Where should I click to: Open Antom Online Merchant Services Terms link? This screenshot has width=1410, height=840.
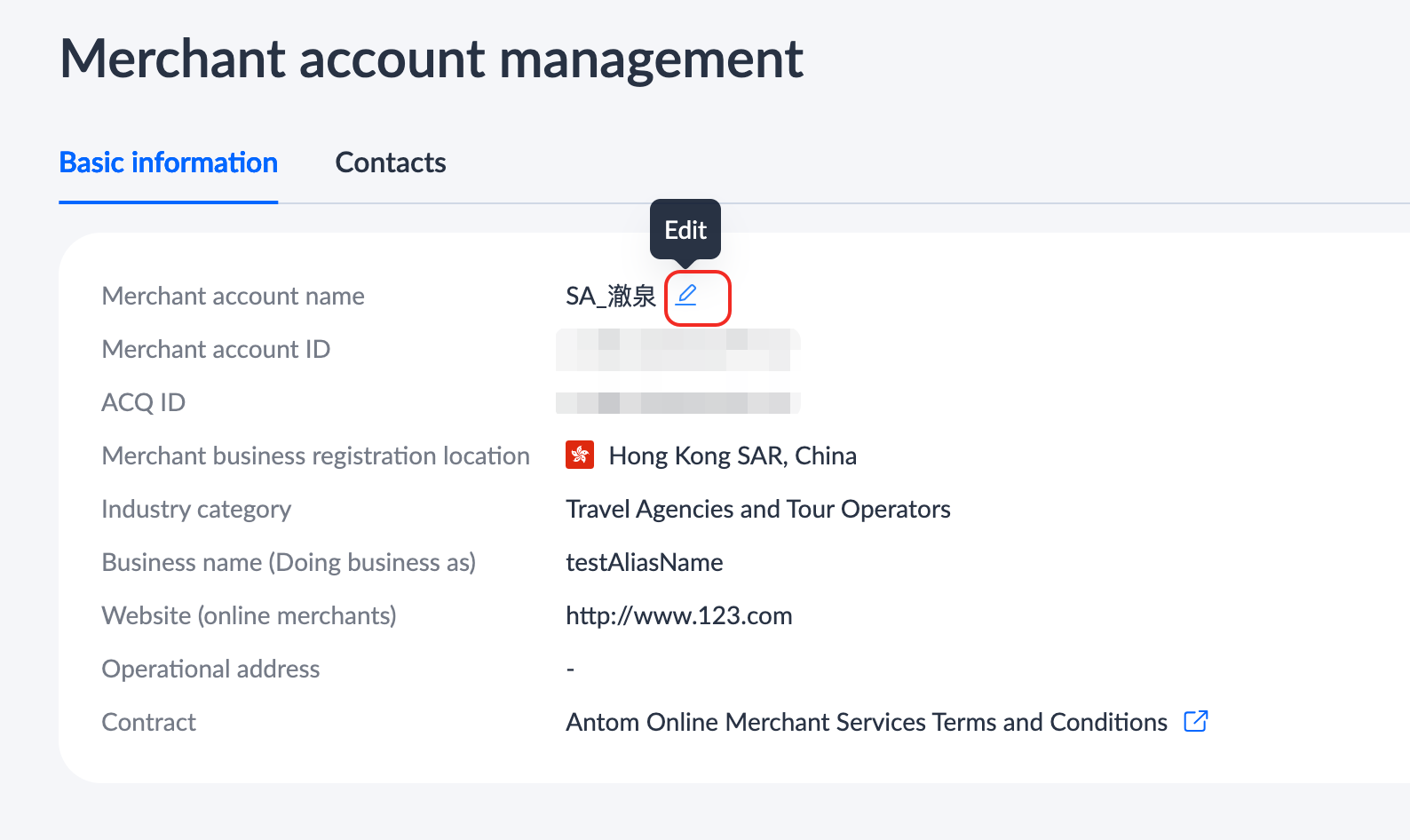coord(866,722)
